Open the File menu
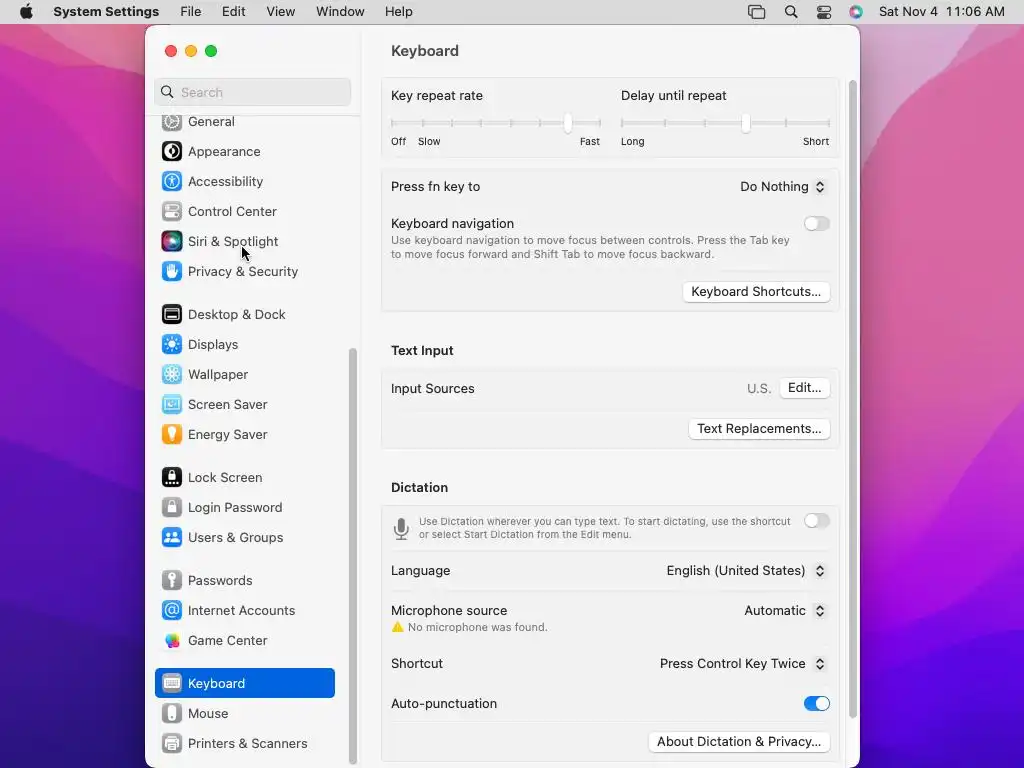The width and height of the screenshot is (1024, 768). point(191,12)
